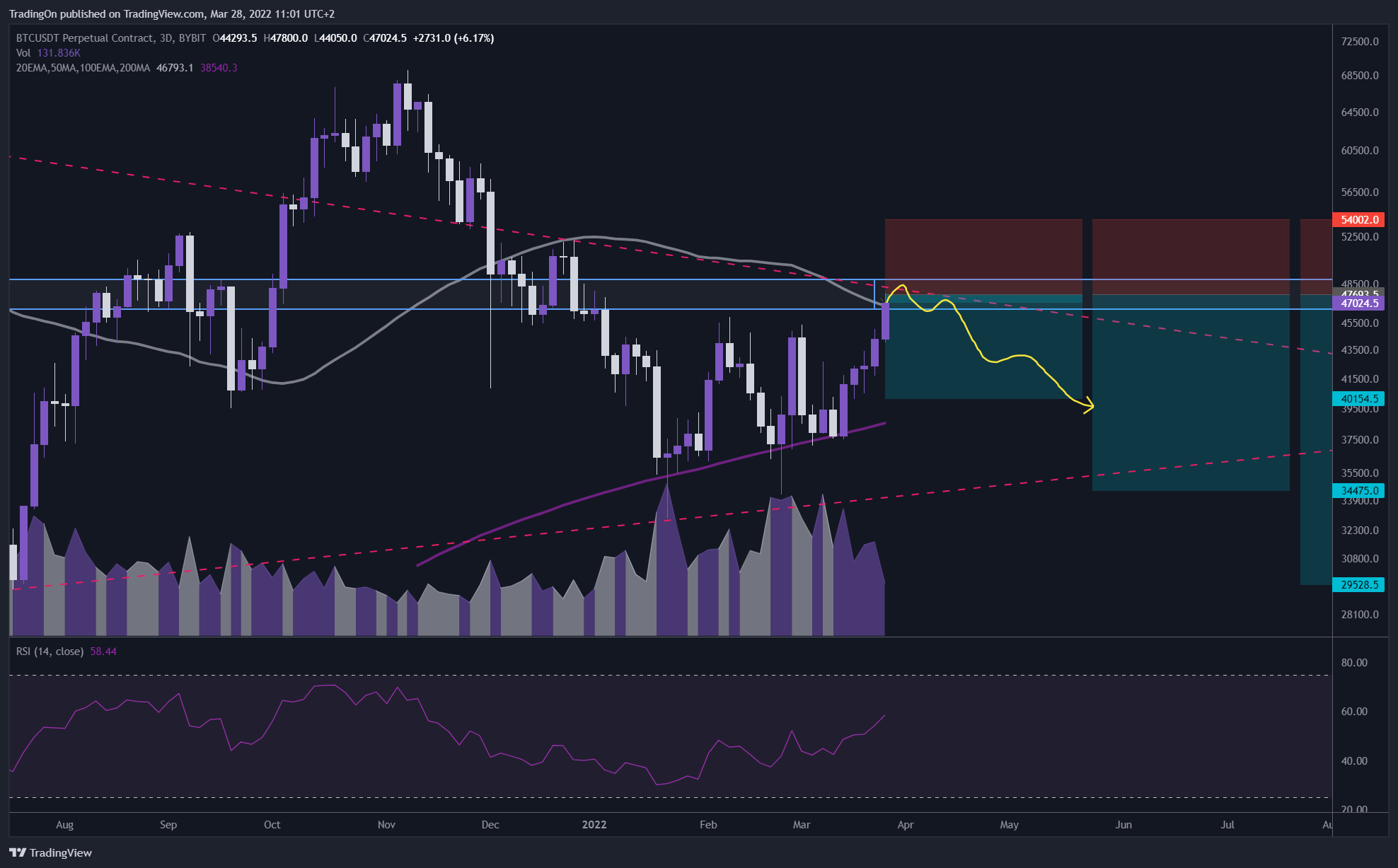Screen dimensions: 1398x868
Task: Click the 40154.5 target price label
Action: pos(1358,399)
